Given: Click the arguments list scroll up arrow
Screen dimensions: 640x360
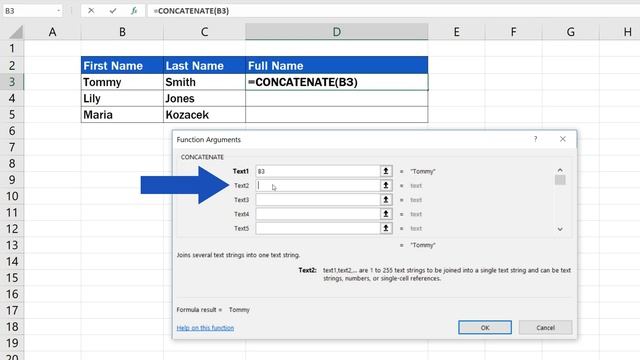Looking at the screenshot, I should click(560, 170).
